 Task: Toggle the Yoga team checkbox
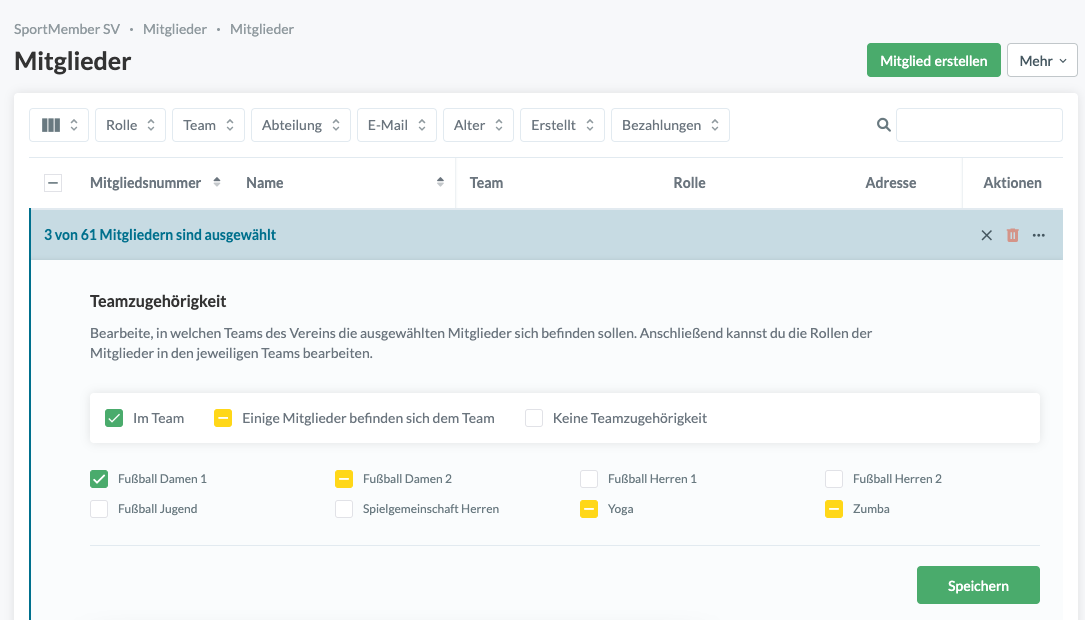click(589, 509)
